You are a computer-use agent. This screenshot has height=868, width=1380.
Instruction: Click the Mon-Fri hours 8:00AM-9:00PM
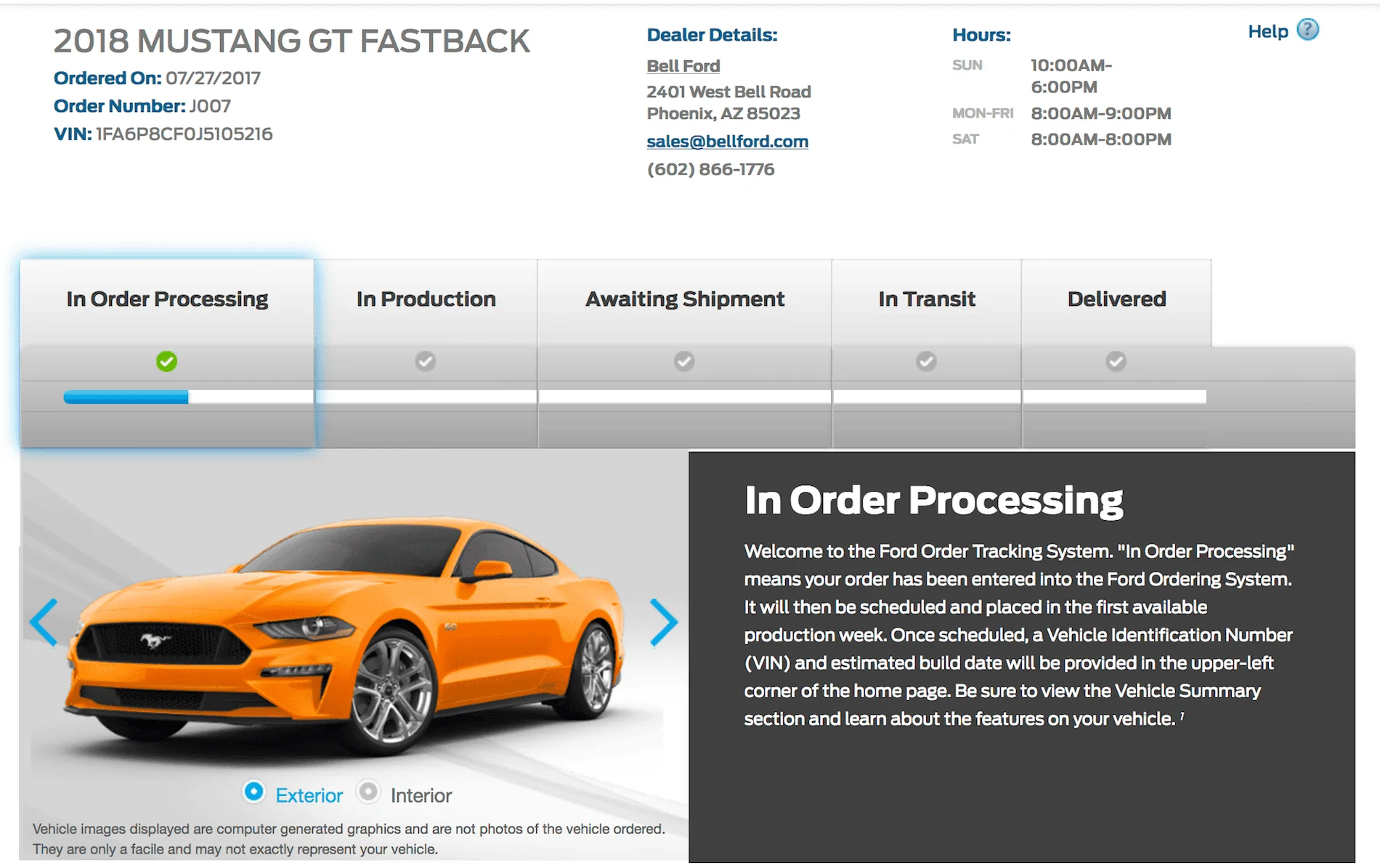tap(1101, 113)
